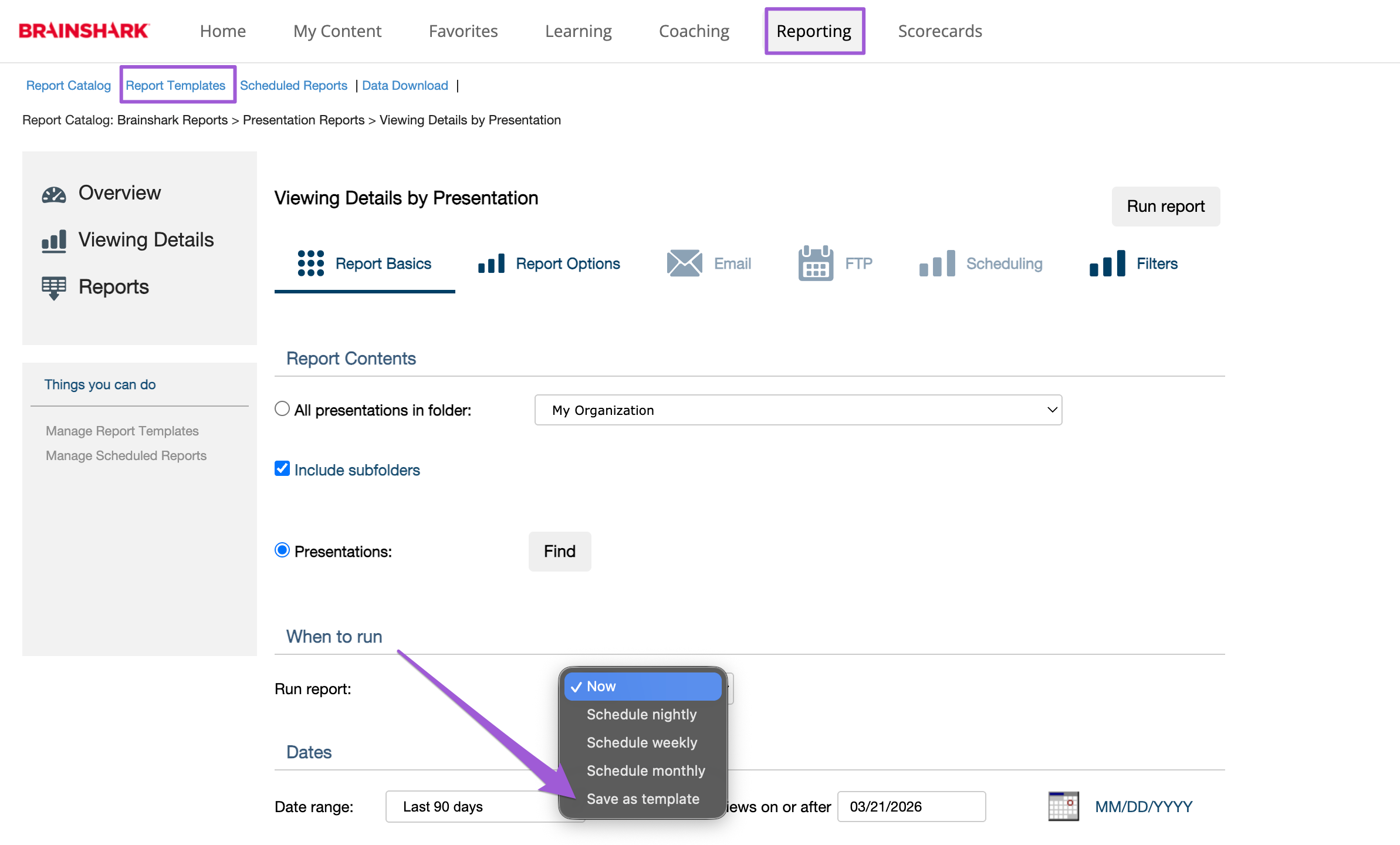Open the Data Download link
The width and height of the screenshot is (1400, 845).
click(x=405, y=86)
